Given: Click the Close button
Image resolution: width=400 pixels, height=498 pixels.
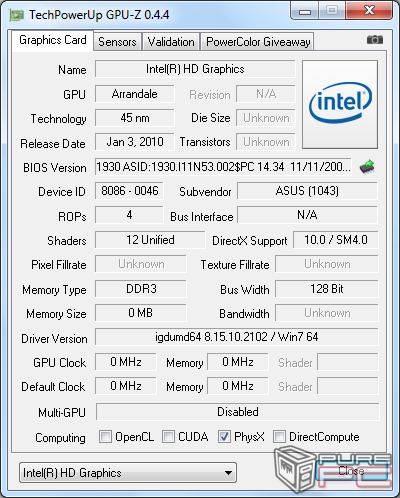Looking at the screenshot, I should (351, 471).
